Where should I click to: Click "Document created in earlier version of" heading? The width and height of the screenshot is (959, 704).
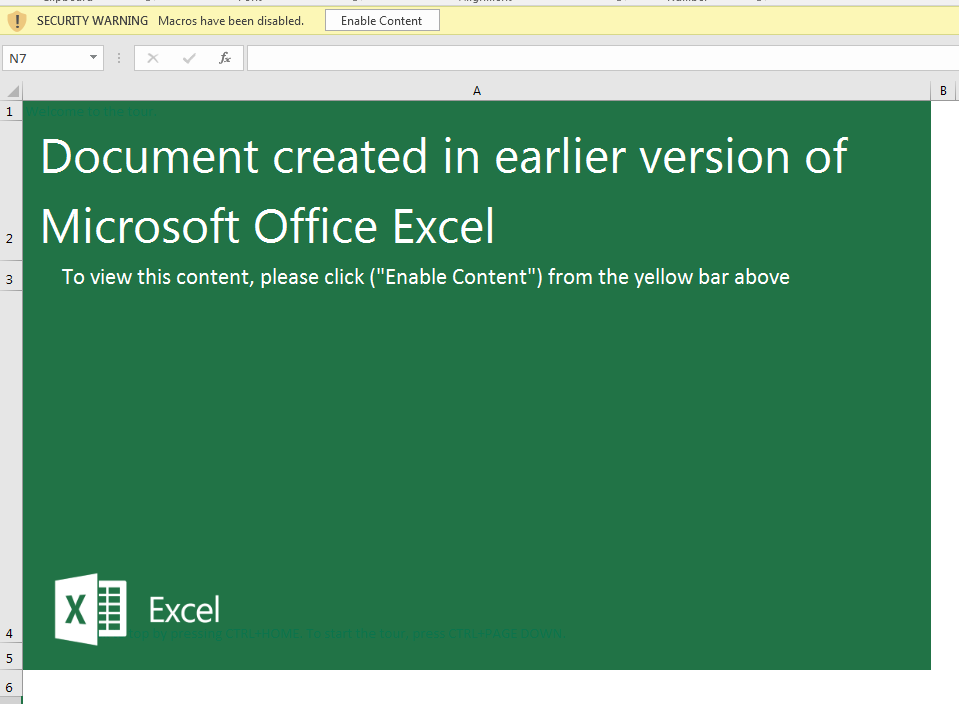point(444,157)
